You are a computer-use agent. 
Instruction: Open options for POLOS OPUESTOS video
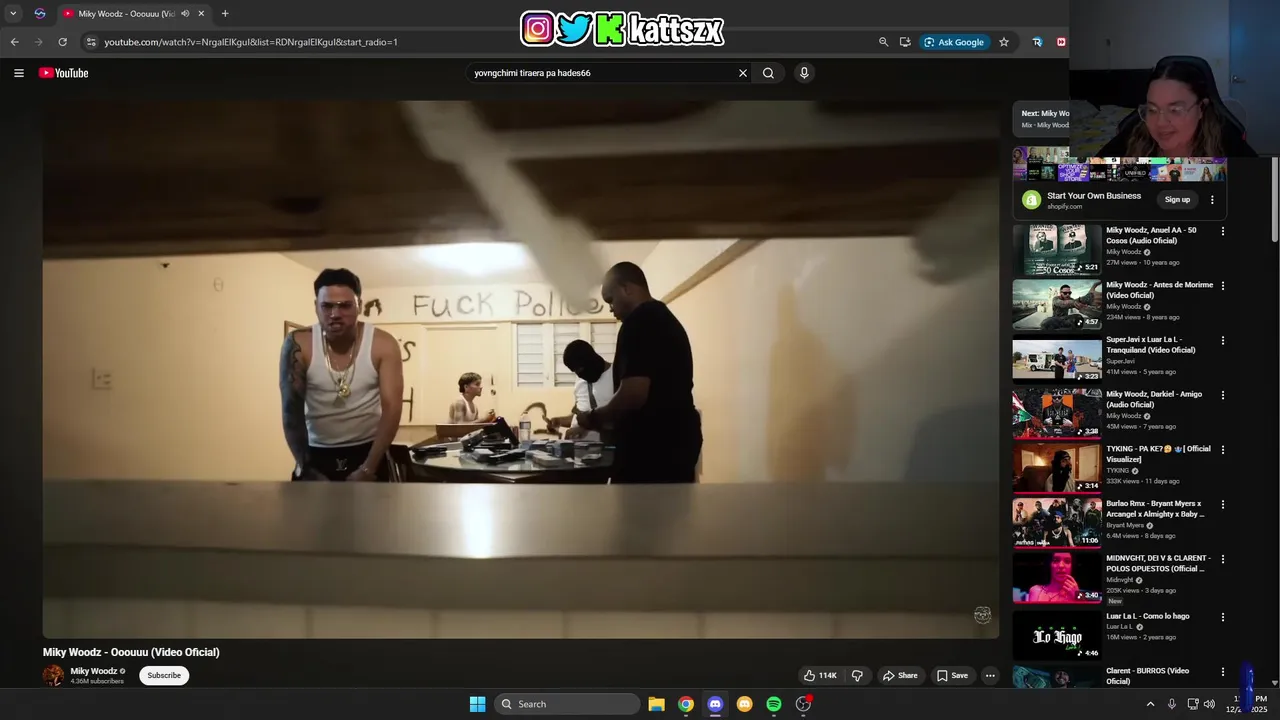(1222, 559)
